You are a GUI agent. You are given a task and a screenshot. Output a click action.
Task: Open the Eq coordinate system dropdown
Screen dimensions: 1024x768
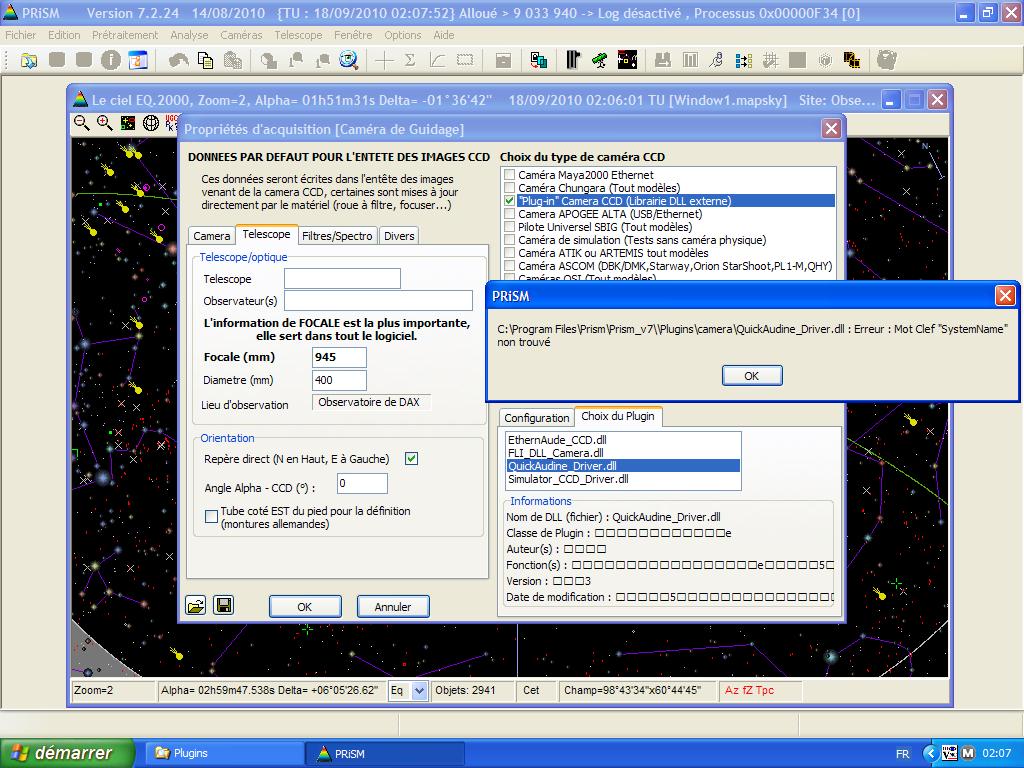tap(419, 690)
